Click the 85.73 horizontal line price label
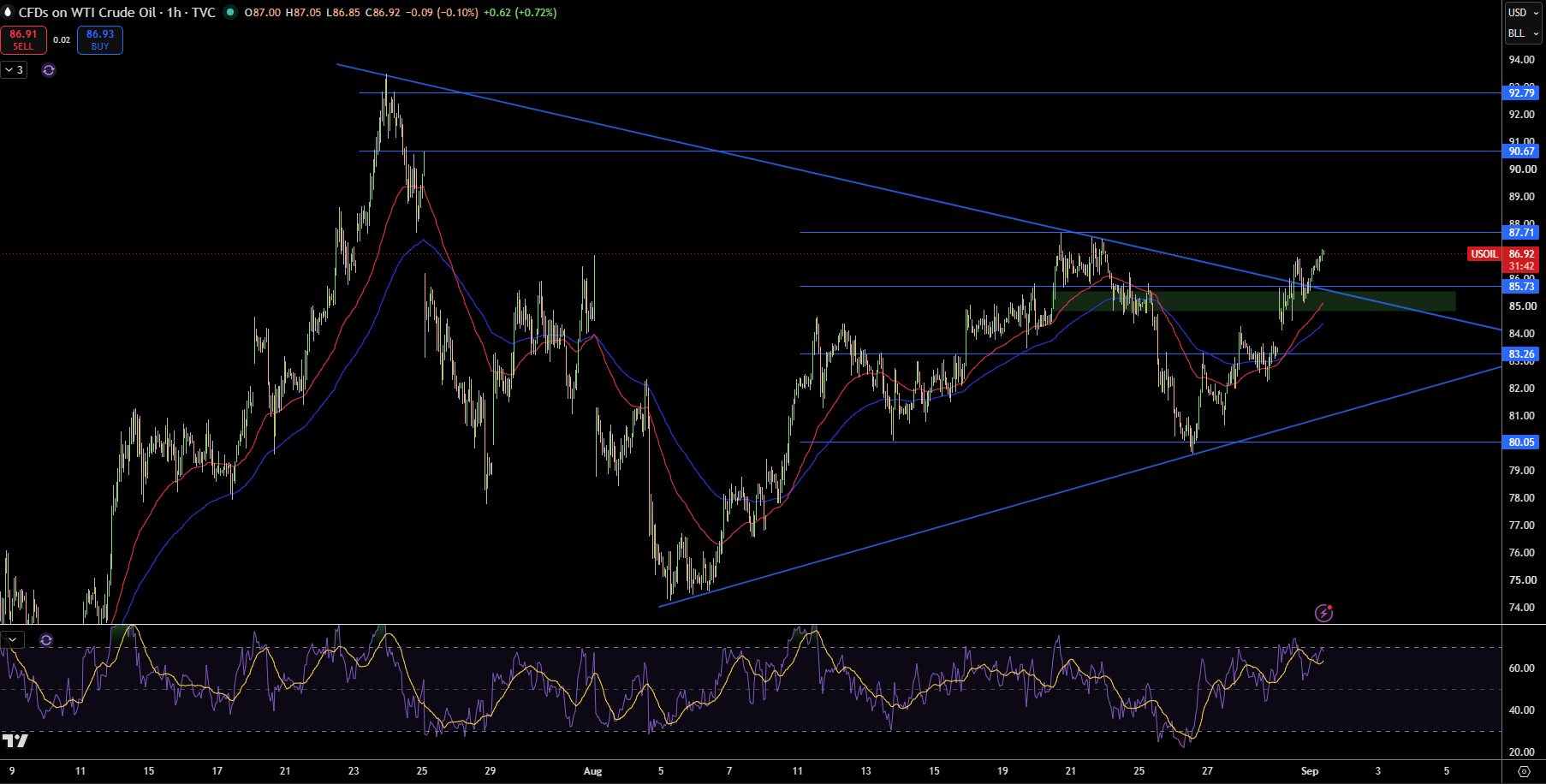Image resolution: width=1546 pixels, height=784 pixels. (x=1521, y=287)
